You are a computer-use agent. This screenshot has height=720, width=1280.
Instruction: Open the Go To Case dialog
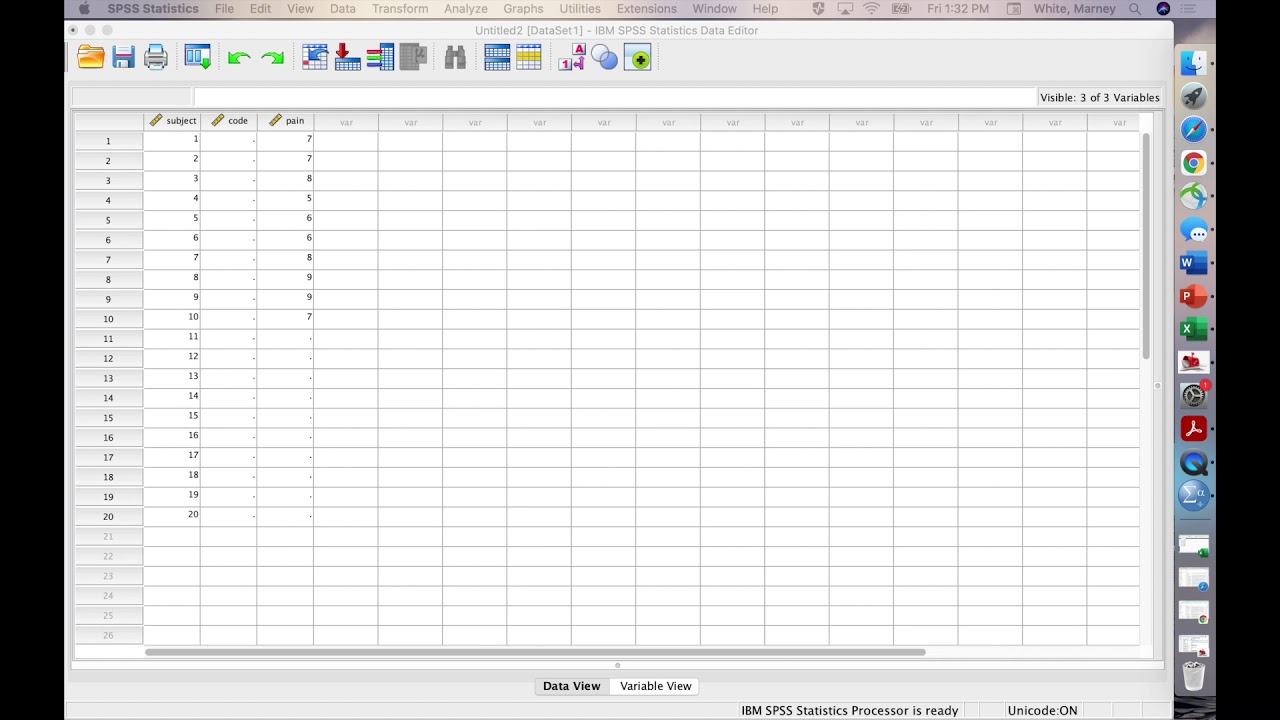[x=315, y=57]
